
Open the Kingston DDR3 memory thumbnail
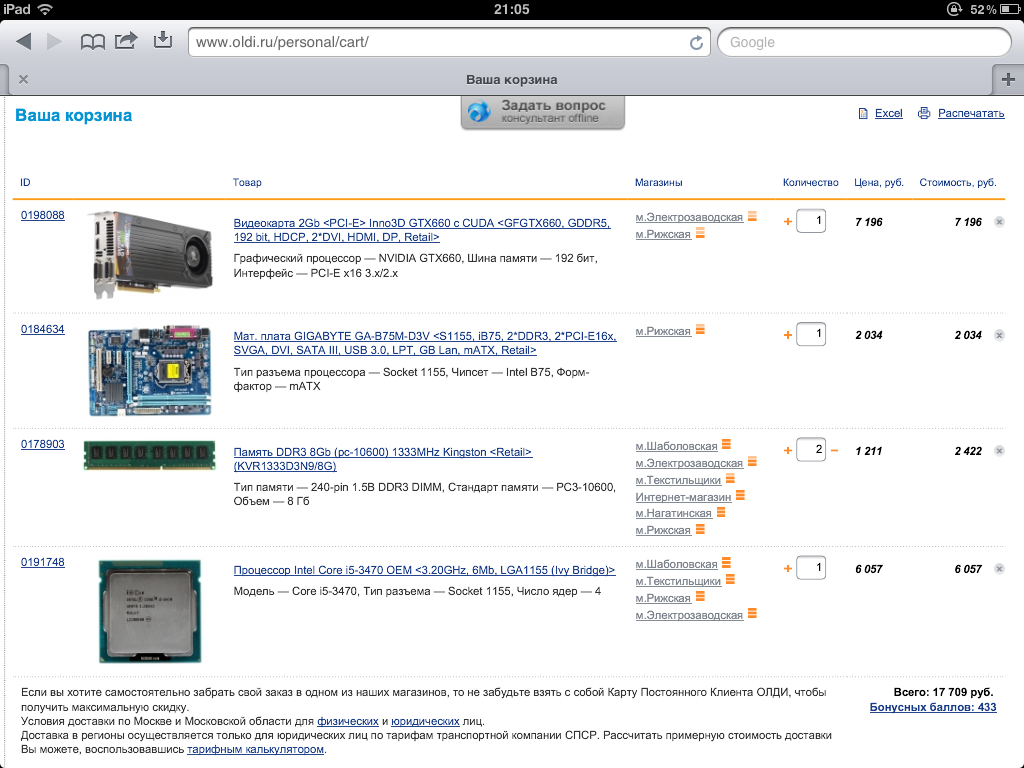[150, 455]
